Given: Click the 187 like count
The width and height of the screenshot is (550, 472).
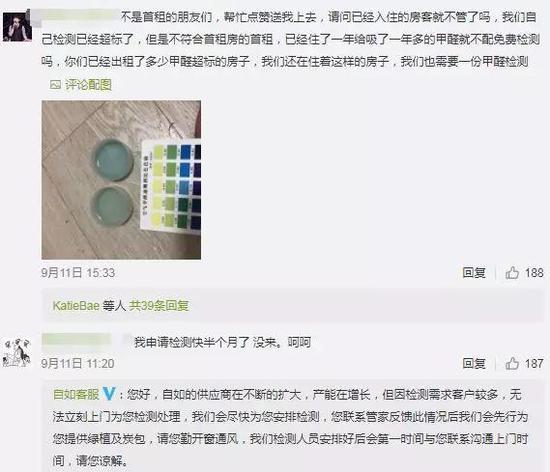Looking at the screenshot, I should point(534,363).
